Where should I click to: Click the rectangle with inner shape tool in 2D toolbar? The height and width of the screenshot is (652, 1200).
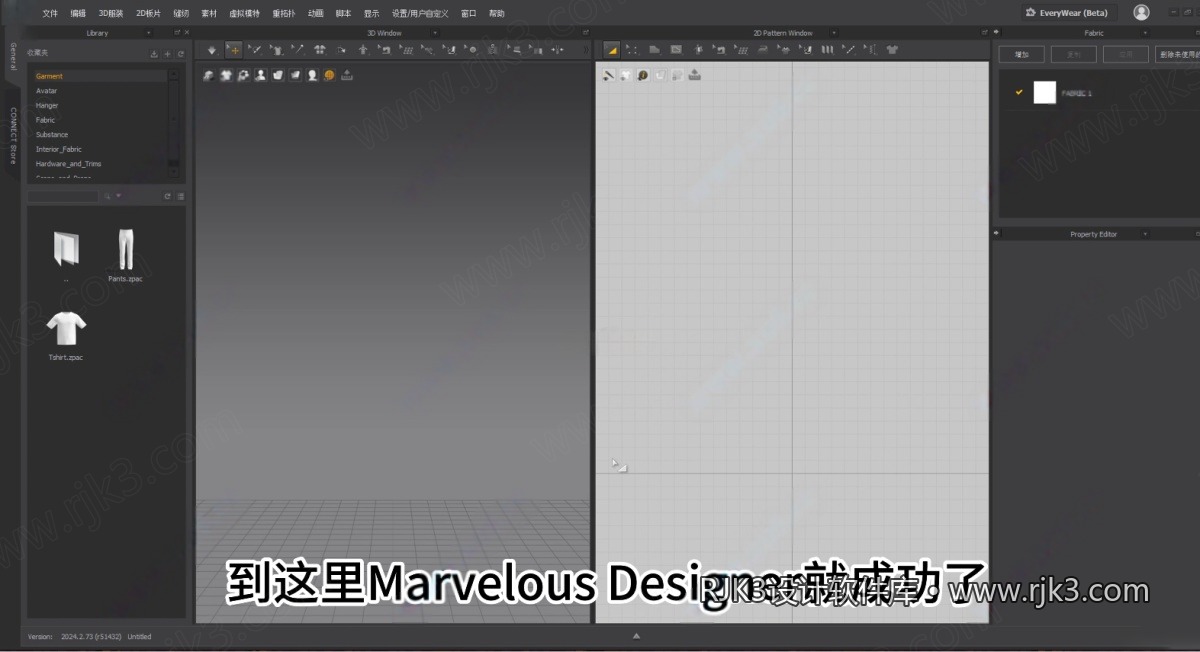pyautogui.click(x=676, y=49)
